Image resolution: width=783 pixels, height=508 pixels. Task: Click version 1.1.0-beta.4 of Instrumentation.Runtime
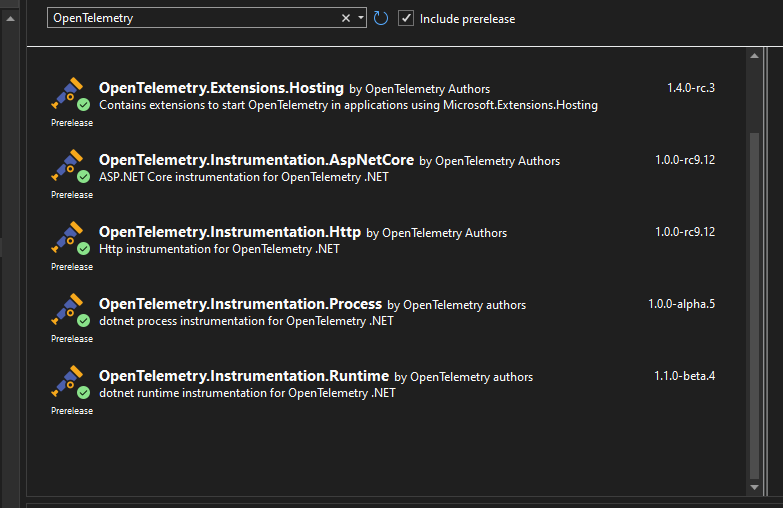pos(685,376)
